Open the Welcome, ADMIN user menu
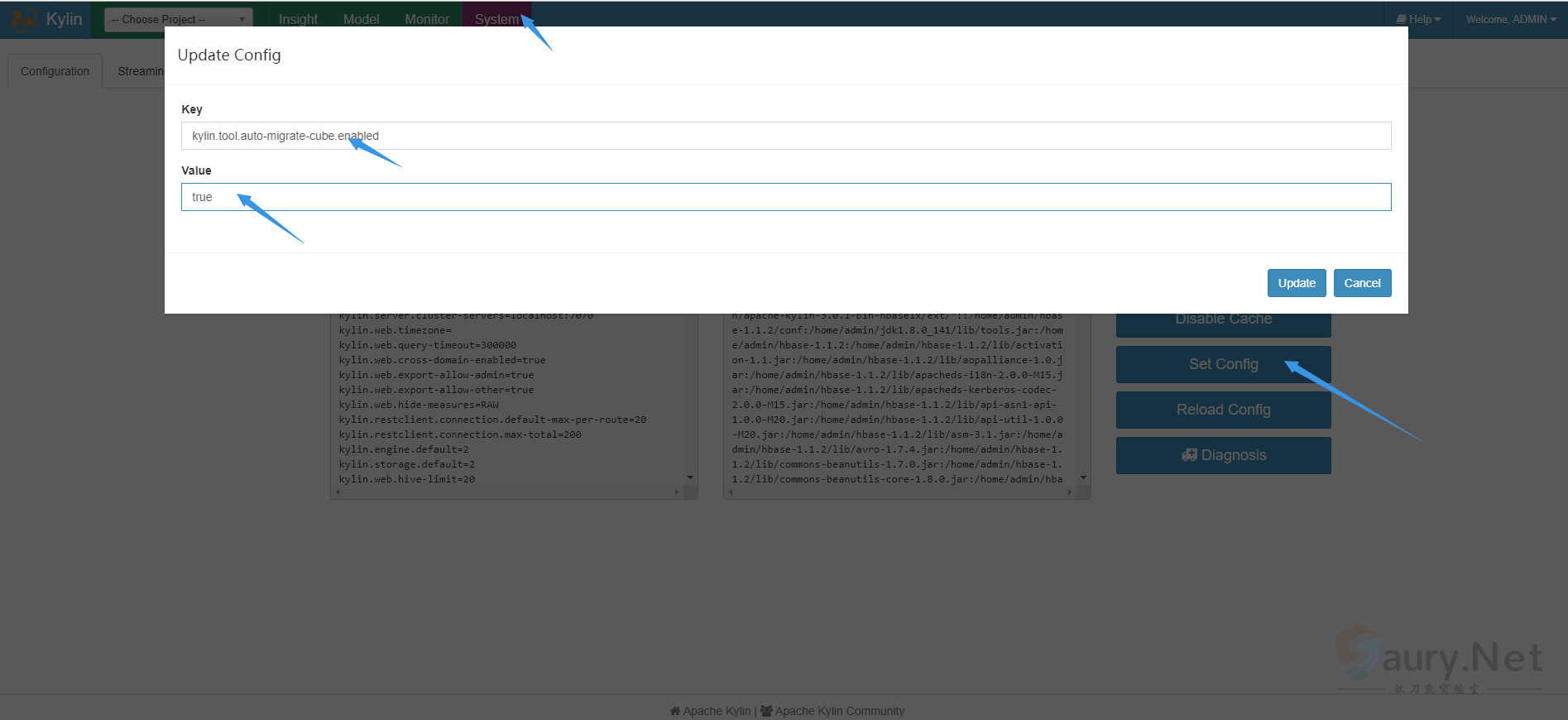1568x720 pixels. coord(1510,19)
